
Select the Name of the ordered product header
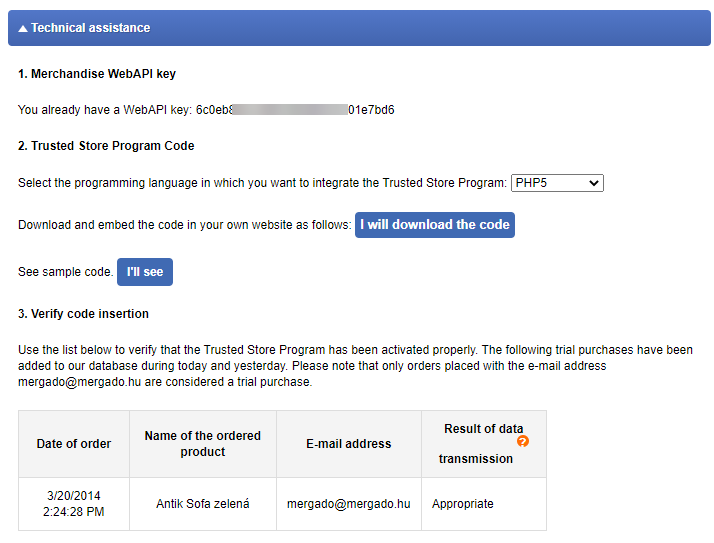[203, 444]
